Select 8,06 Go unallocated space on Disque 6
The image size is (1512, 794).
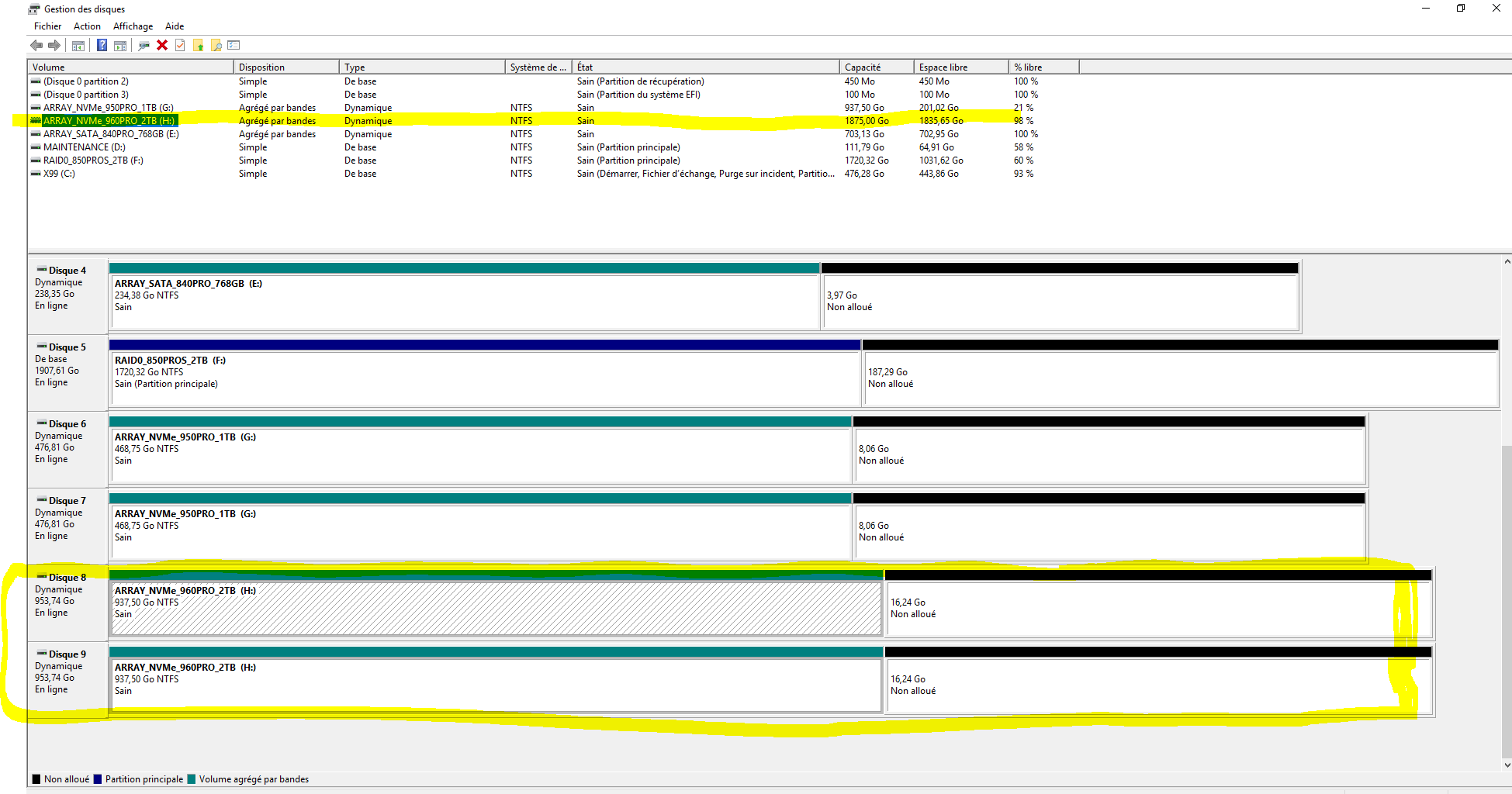click(1109, 450)
